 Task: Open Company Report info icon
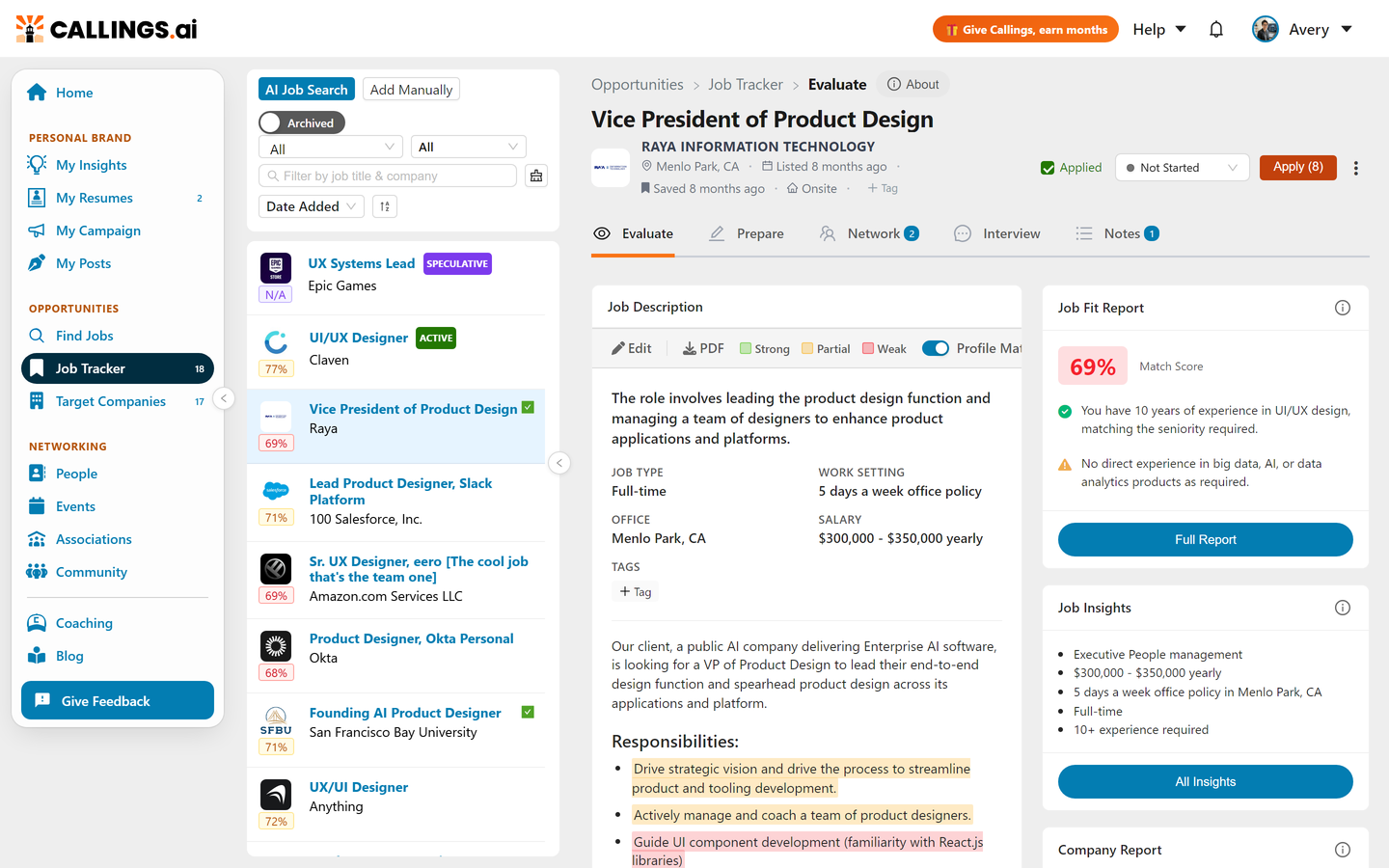1343,850
